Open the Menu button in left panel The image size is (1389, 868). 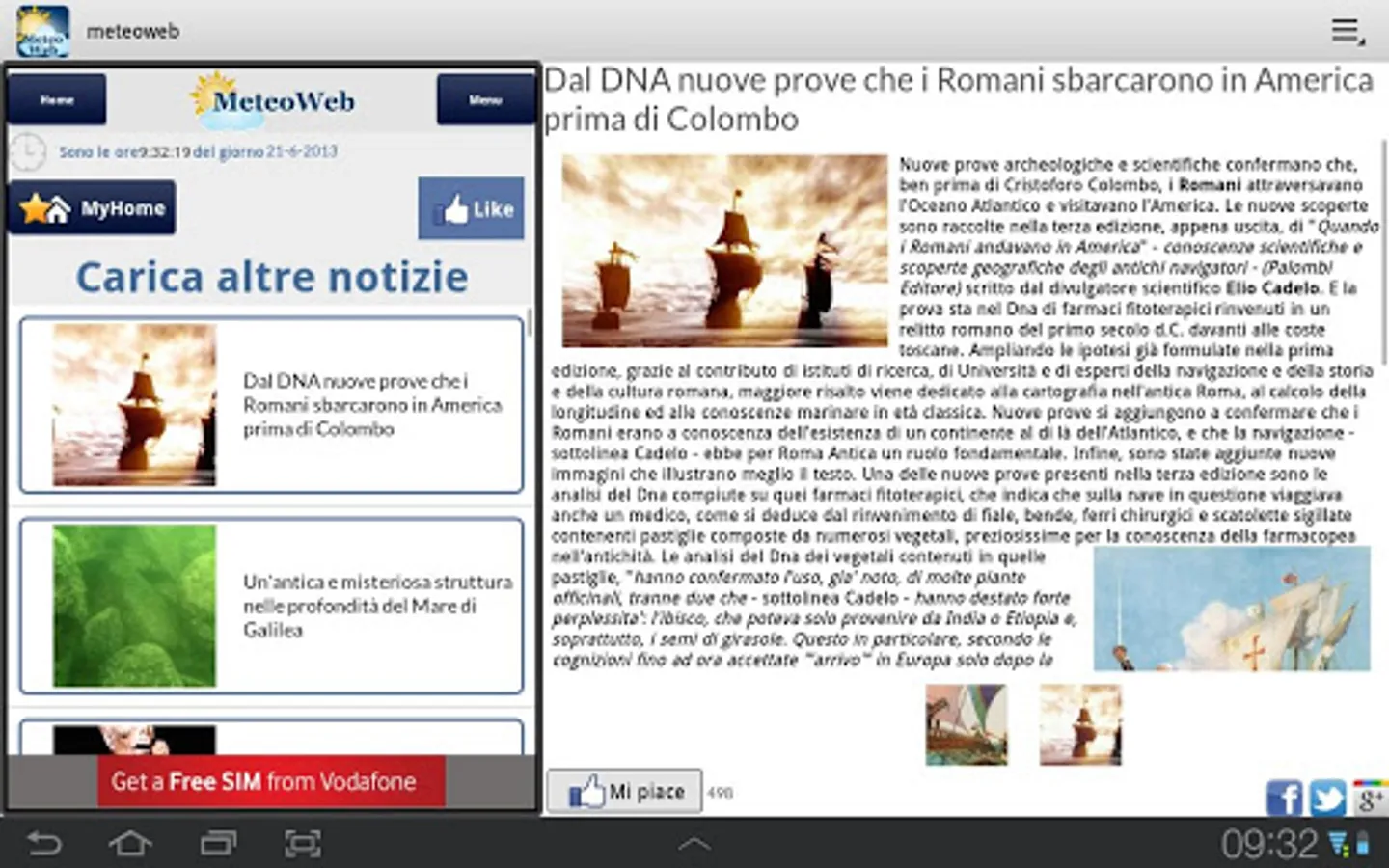click(x=484, y=99)
